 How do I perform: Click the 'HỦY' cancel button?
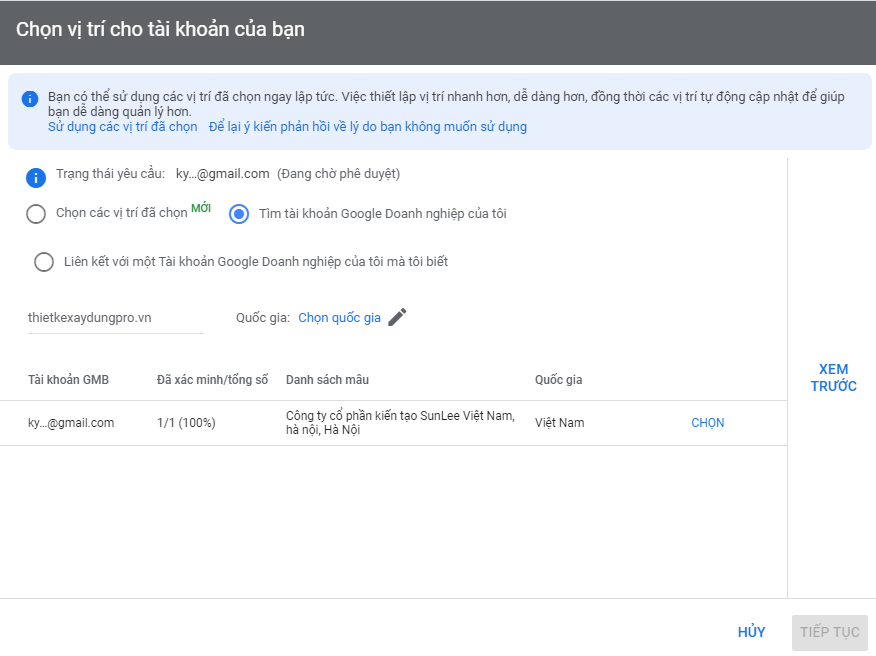[751, 632]
